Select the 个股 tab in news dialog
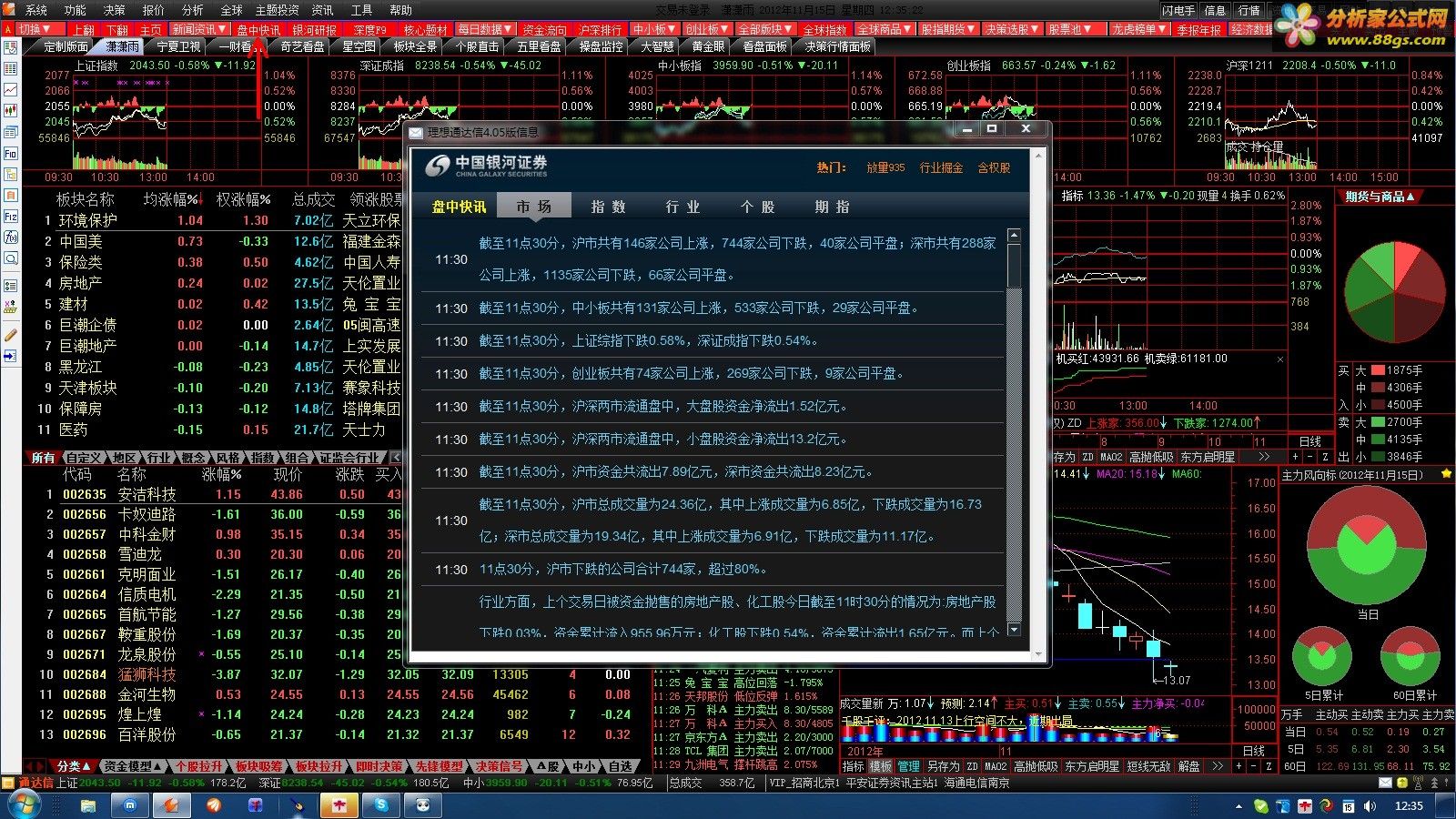This screenshot has height=819, width=1456. pos(758,207)
